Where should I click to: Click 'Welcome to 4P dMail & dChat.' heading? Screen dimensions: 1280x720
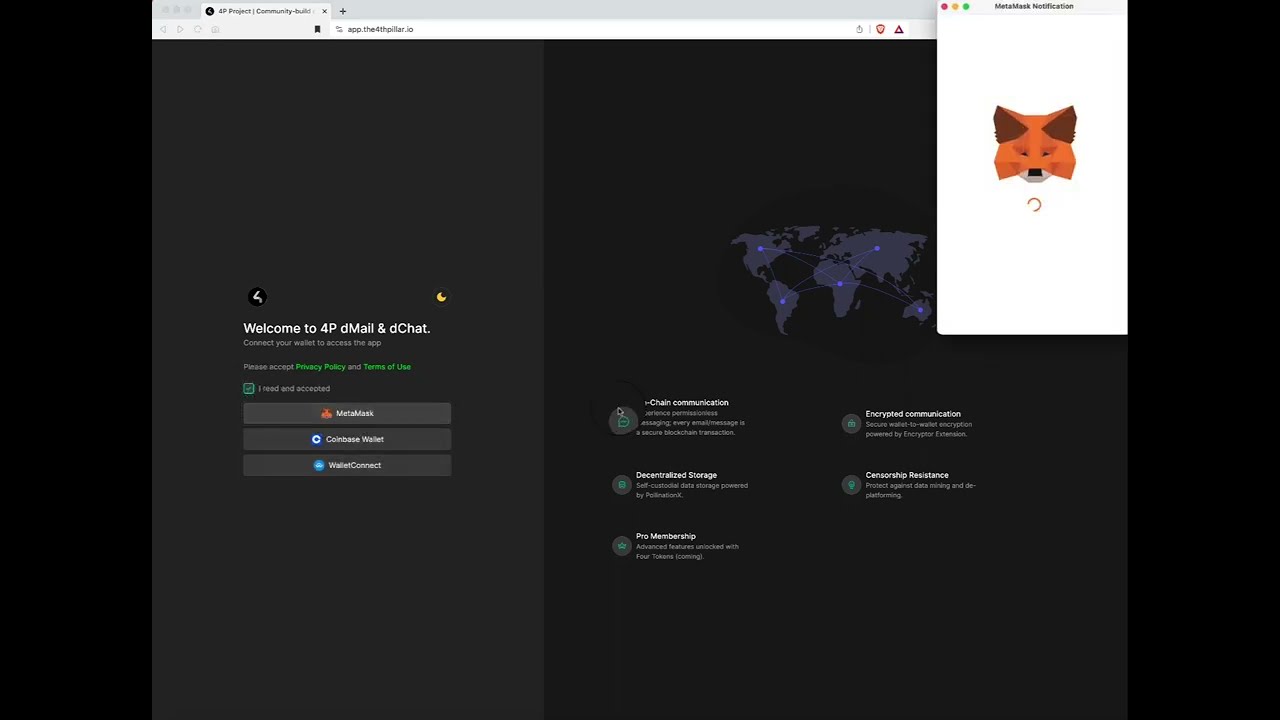(337, 328)
